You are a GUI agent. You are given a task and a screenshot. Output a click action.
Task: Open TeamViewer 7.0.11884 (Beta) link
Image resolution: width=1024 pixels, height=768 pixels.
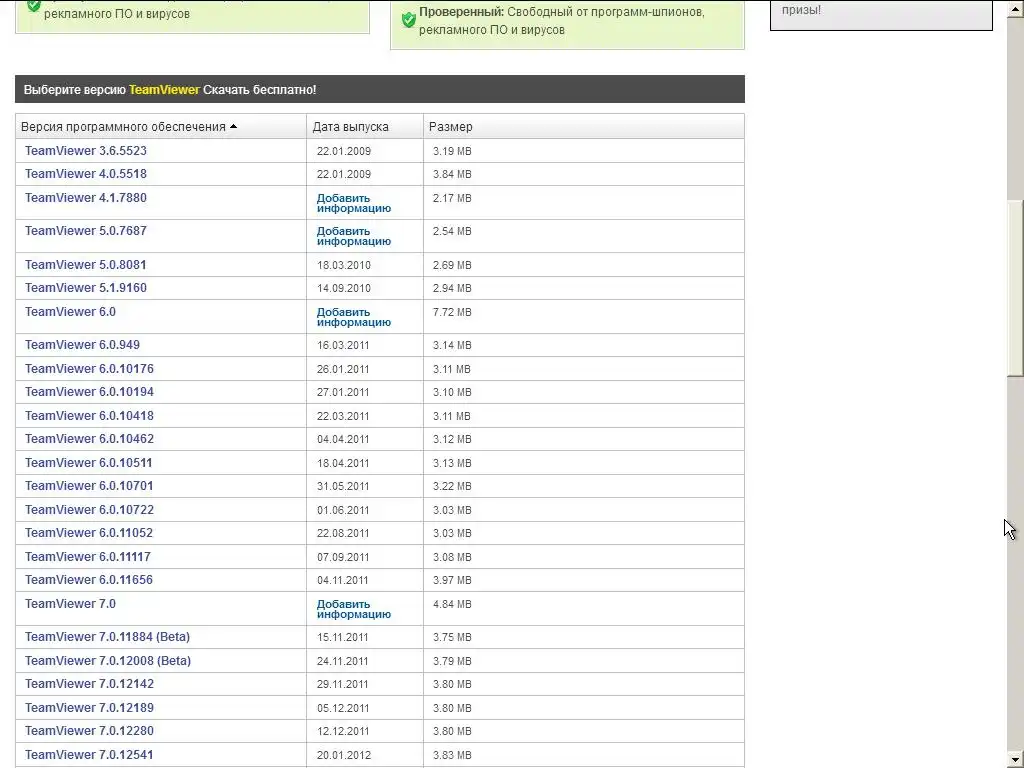click(x=107, y=637)
